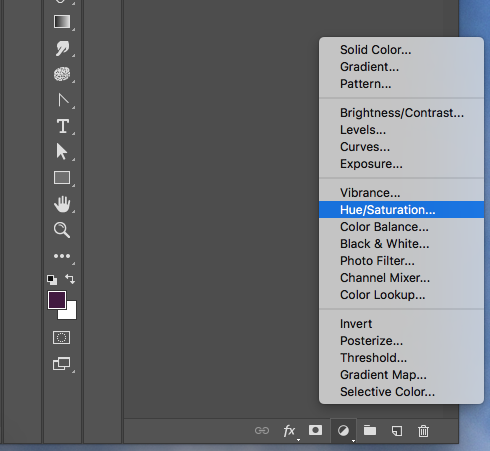Add a Brightness/Contrast... adjustment
490x451 pixels.
tap(401, 113)
